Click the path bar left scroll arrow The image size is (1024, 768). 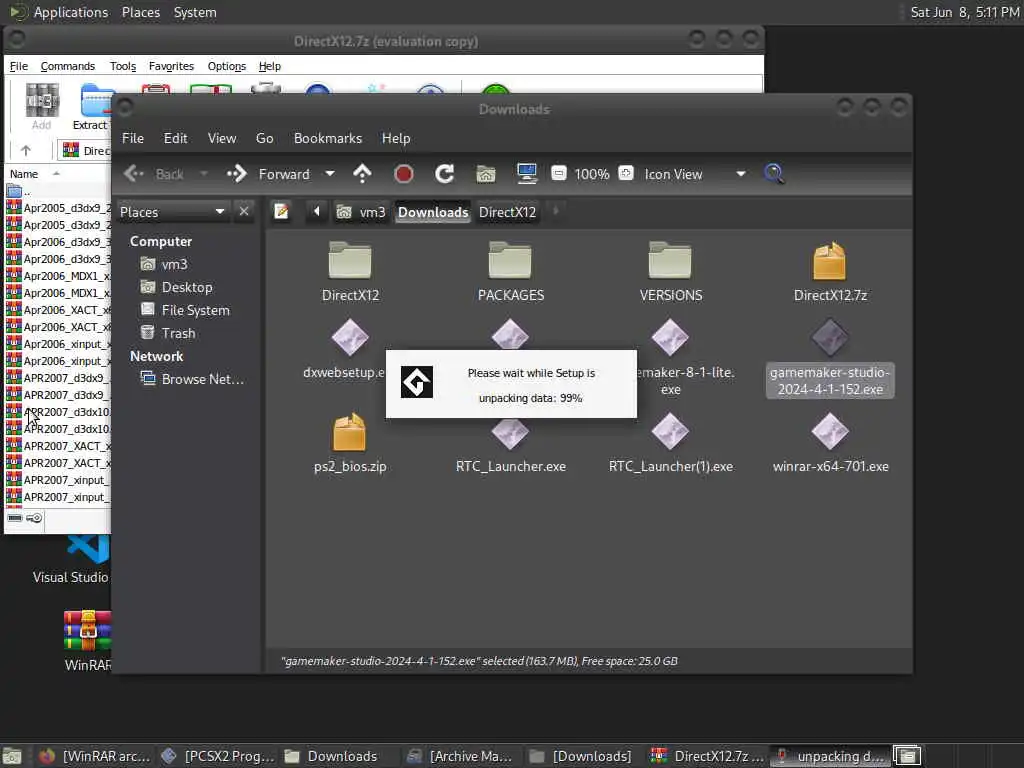click(317, 212)
